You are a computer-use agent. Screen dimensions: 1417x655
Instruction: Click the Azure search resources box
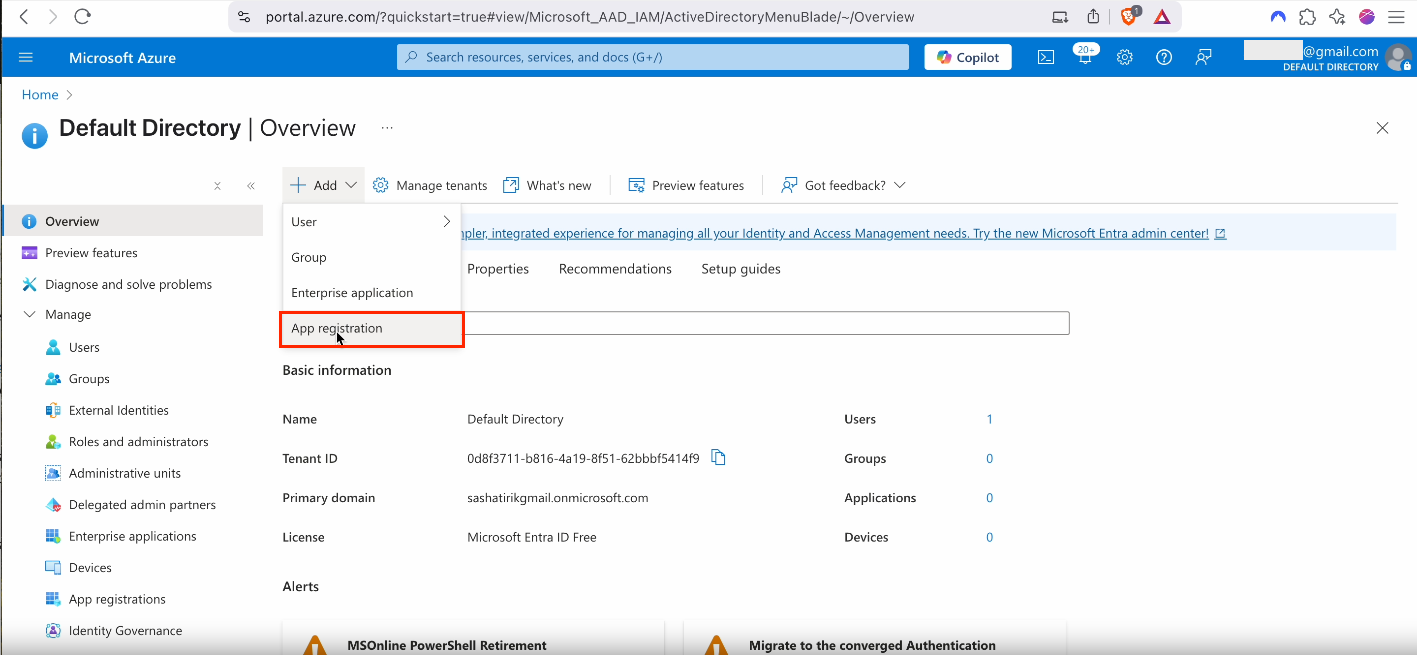point(653,57)
